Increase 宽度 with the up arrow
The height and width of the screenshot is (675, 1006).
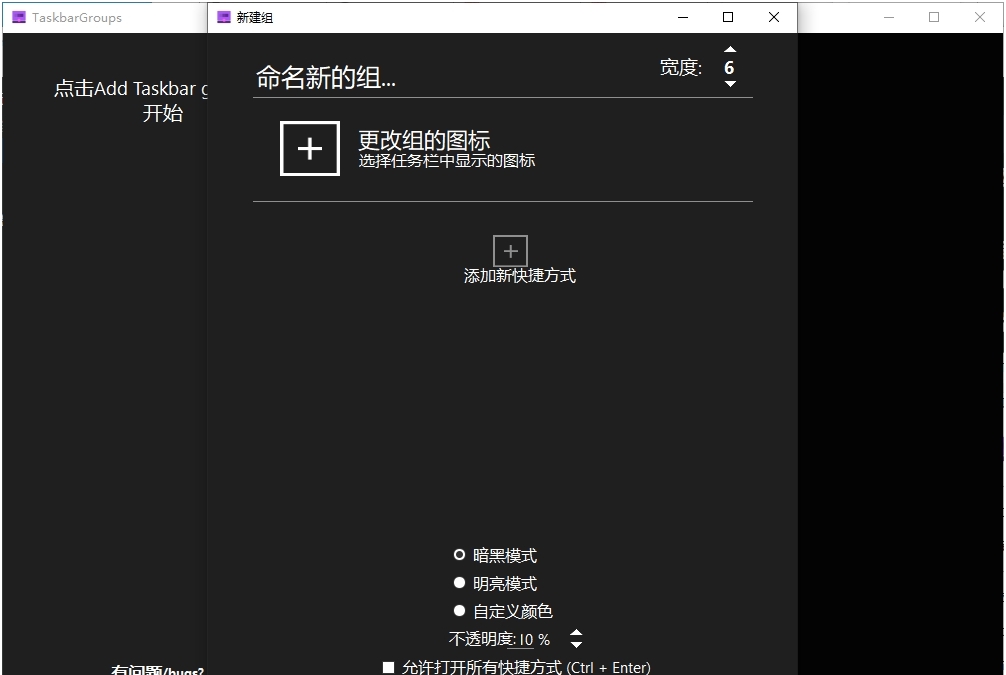pos(730,49)
